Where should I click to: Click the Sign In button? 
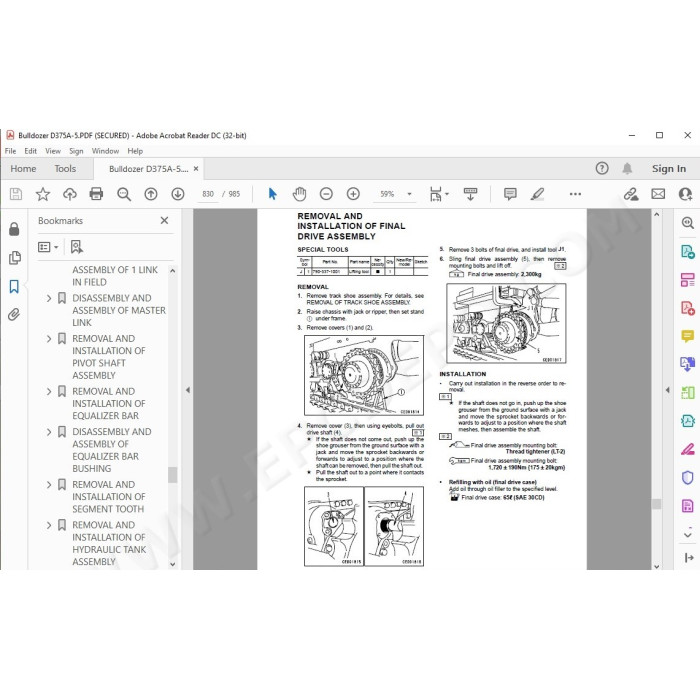(x=668, y=168)
